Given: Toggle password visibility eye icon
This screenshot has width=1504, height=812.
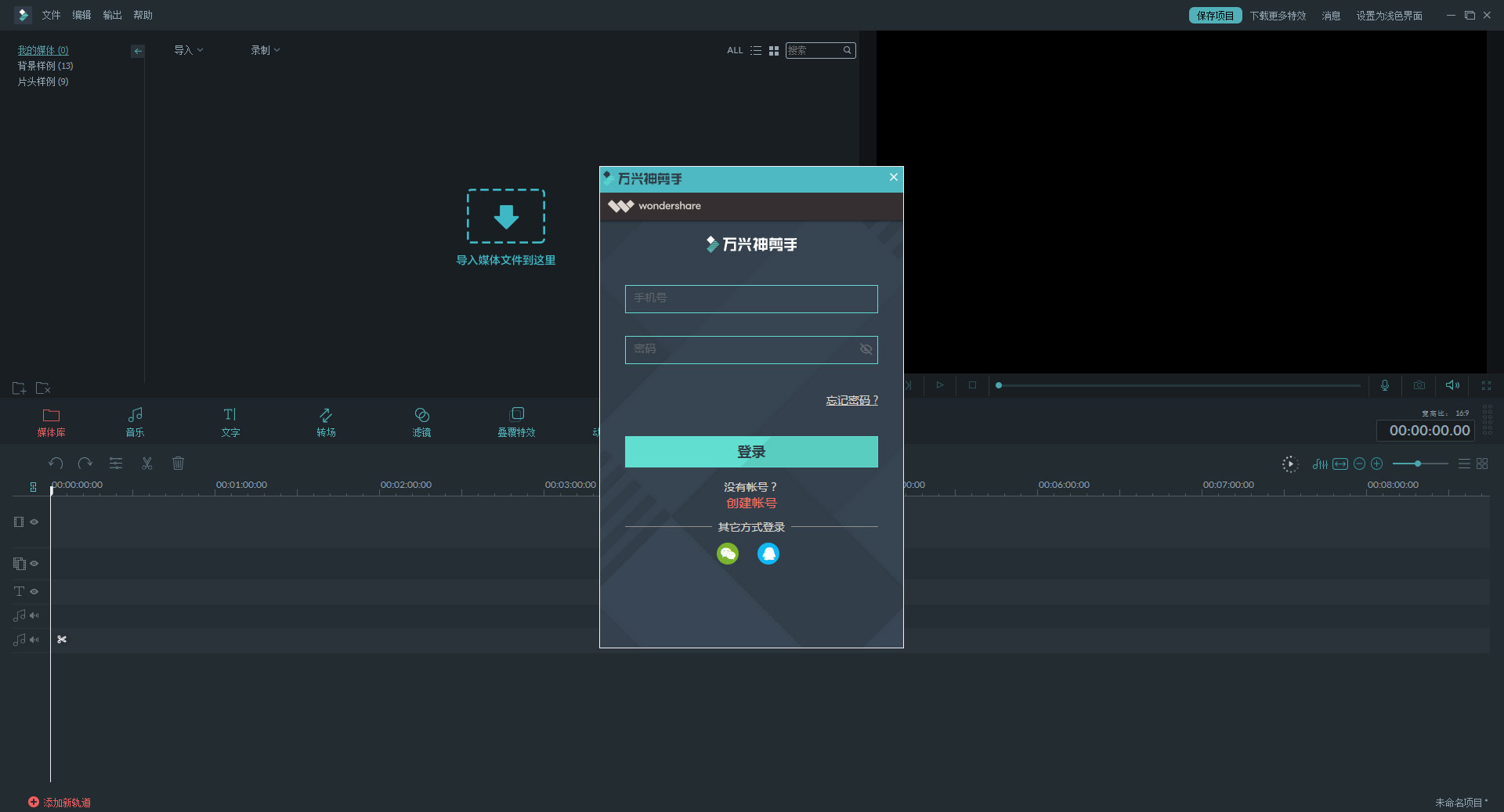Looking at the screenshot, I should click(866, 349).
